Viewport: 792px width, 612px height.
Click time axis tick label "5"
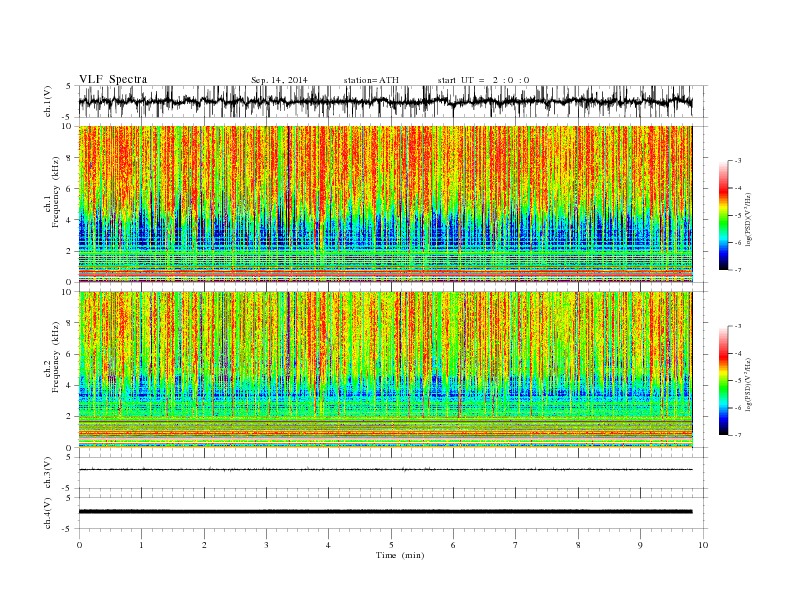tap(391, 545)
